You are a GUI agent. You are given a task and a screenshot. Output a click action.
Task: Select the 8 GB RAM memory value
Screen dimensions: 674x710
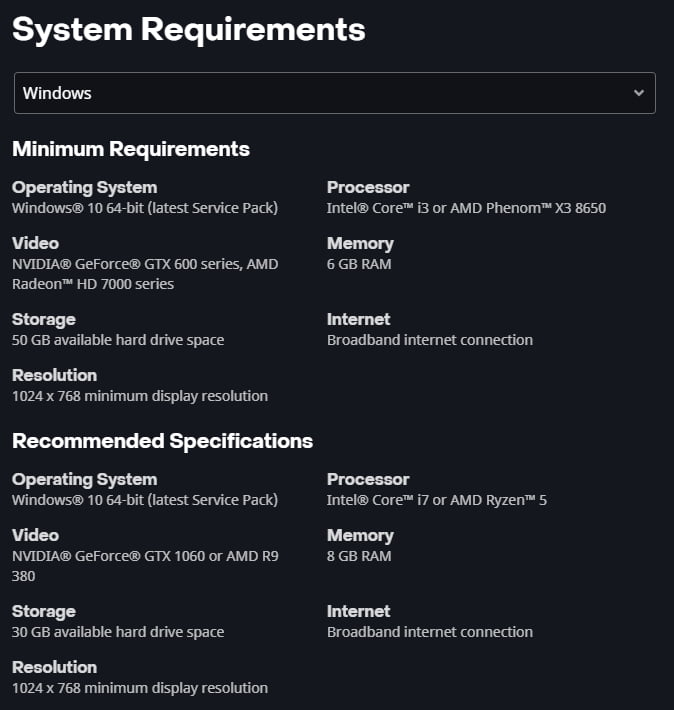[x=359, y=556]
